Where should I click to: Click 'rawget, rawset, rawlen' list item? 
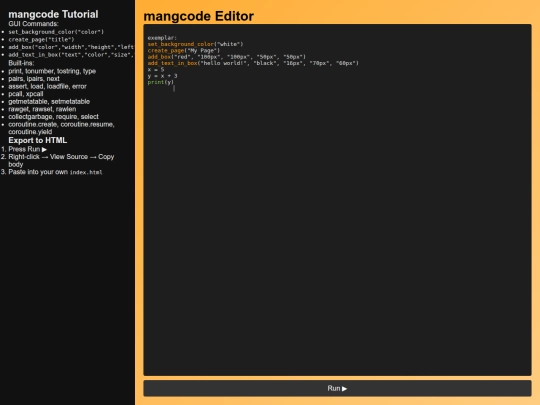[x=42, y=109]
